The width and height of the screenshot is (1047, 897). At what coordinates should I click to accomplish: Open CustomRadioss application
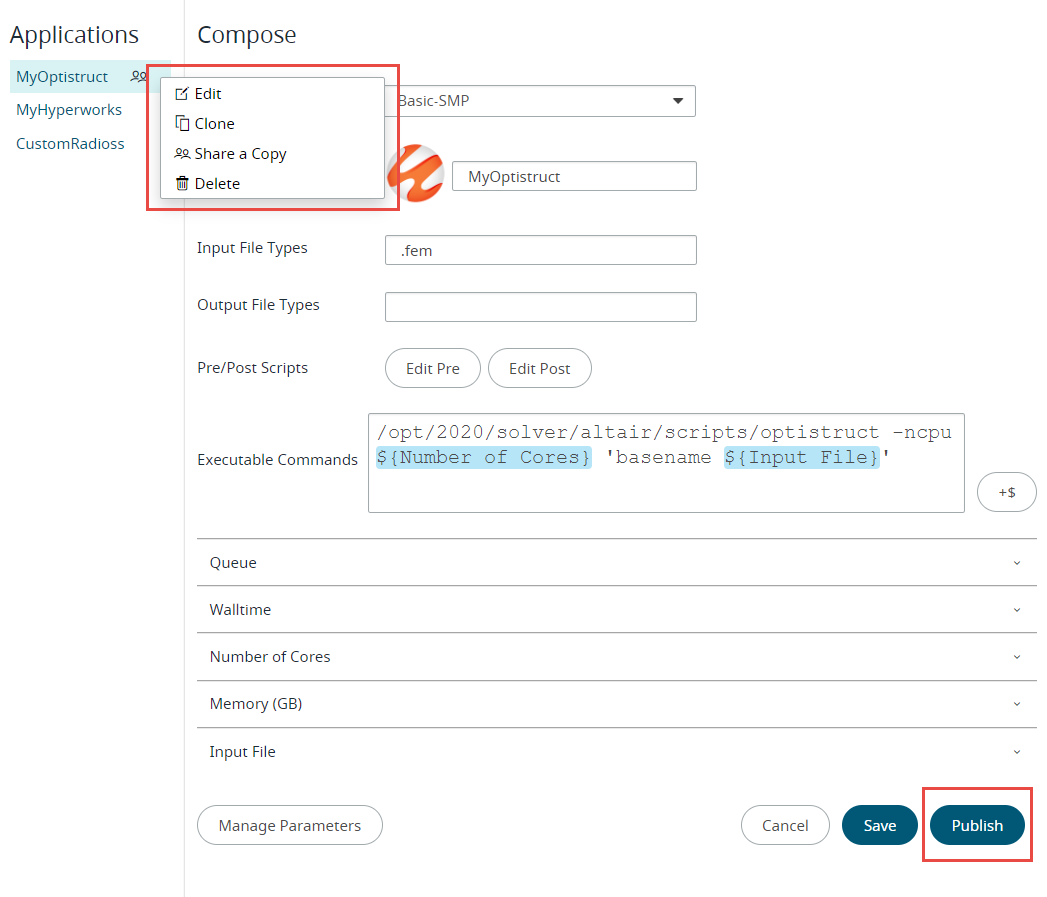70,144
